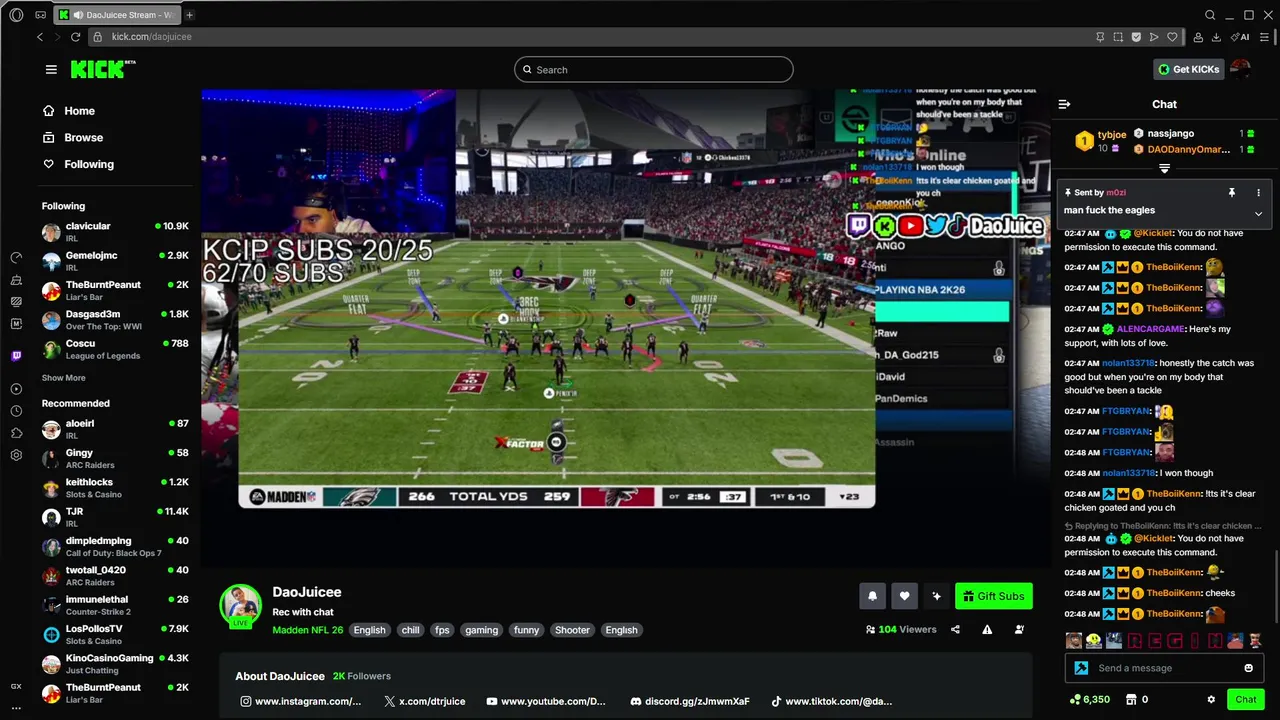This screenshot has height=720, width=1280.
Task: Click the chat identity badge icon in the message box
Action: tap(1081, 668)
